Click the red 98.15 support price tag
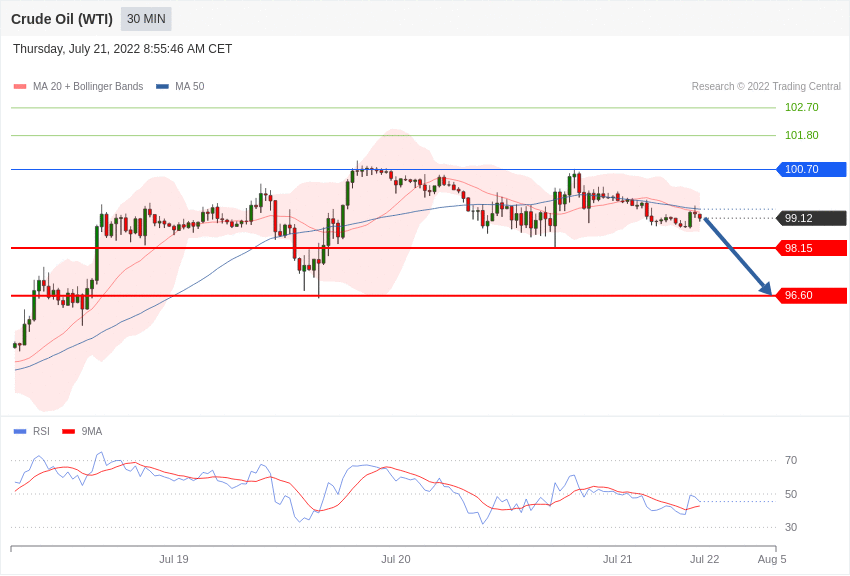This screenshot has width=850, height=576. click(812, 248)
